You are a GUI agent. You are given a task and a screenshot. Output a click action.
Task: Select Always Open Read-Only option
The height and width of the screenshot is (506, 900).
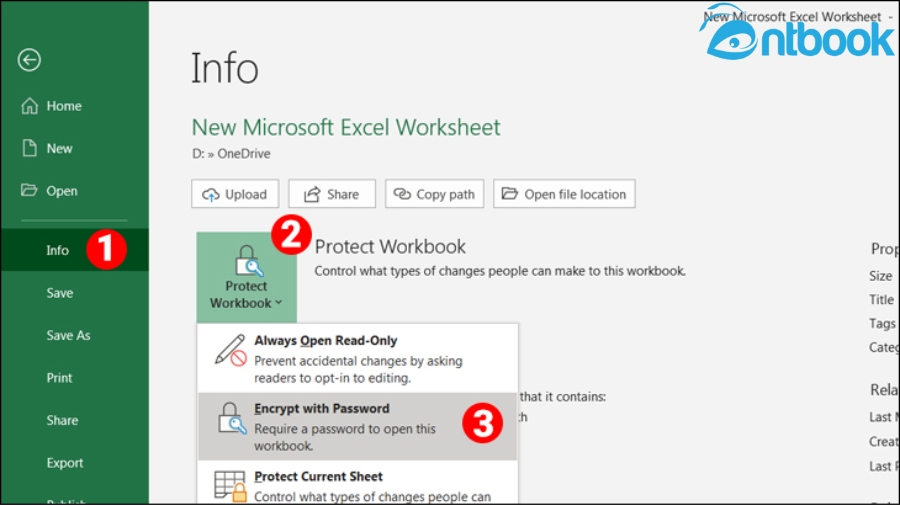click(x=358, y=359)
